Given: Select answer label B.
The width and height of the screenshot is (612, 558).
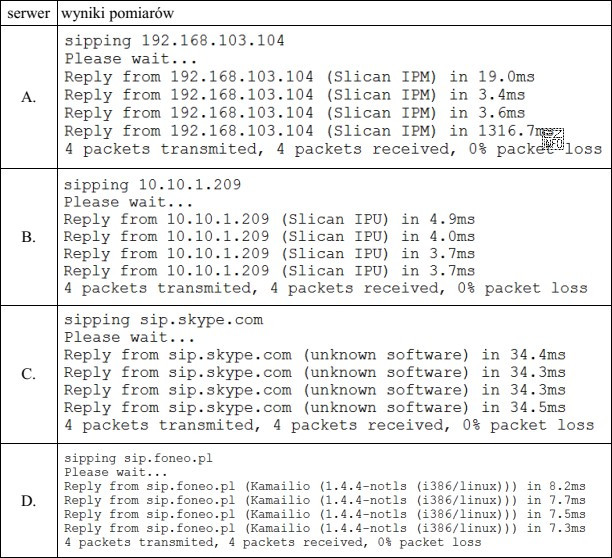Looking at the screenshot, I should [x=28, y=237].
